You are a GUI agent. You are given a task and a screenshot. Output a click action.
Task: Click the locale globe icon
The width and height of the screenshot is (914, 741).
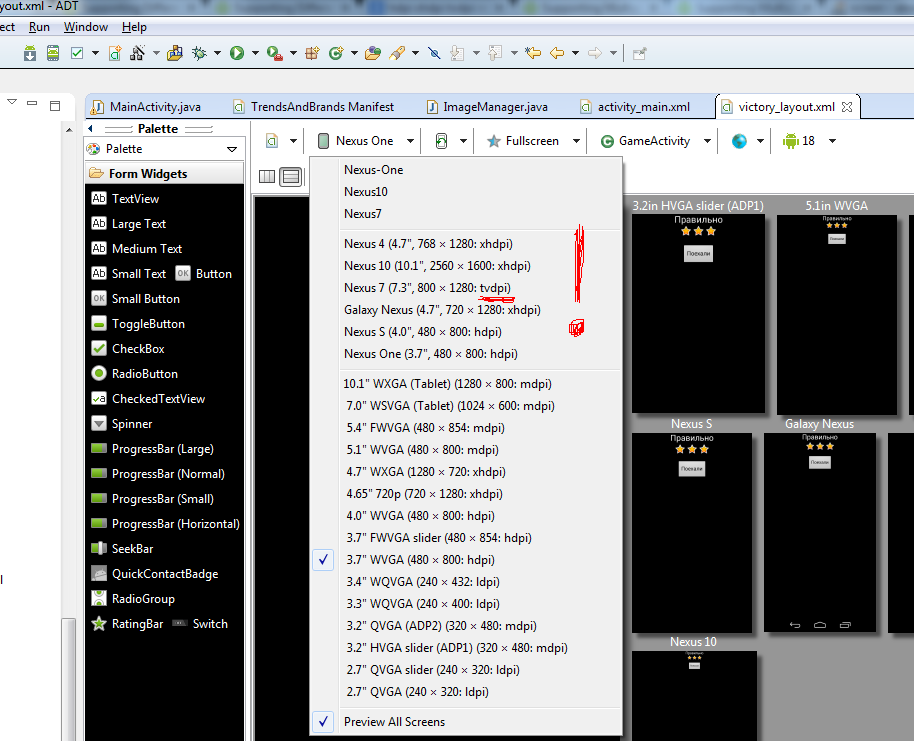click(739, 141)
